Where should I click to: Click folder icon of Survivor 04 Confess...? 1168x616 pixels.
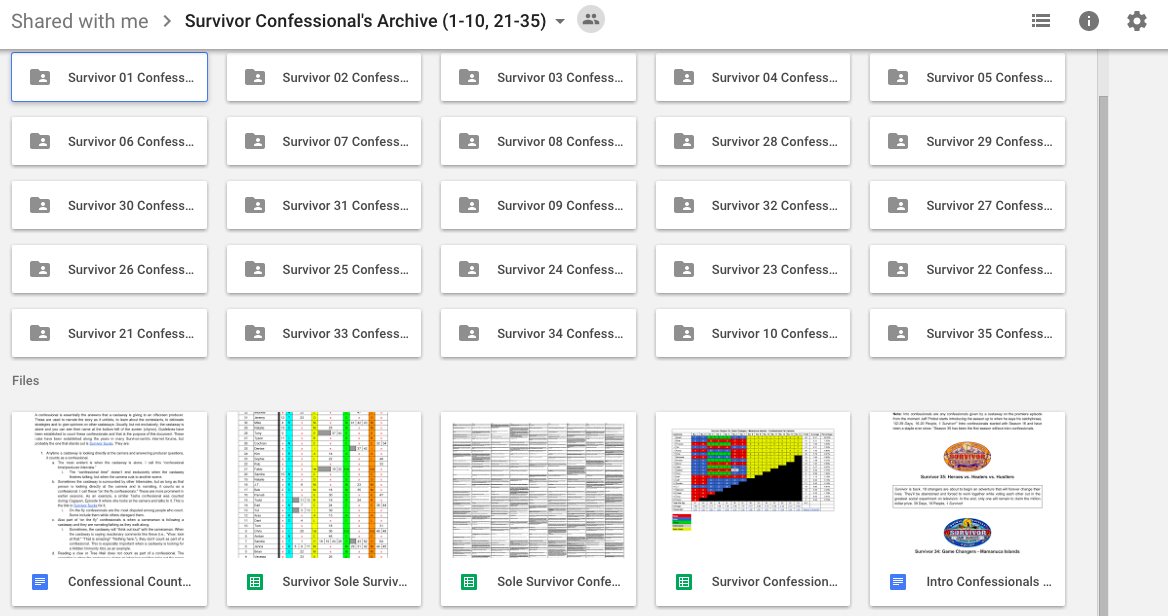coord(684,77)
